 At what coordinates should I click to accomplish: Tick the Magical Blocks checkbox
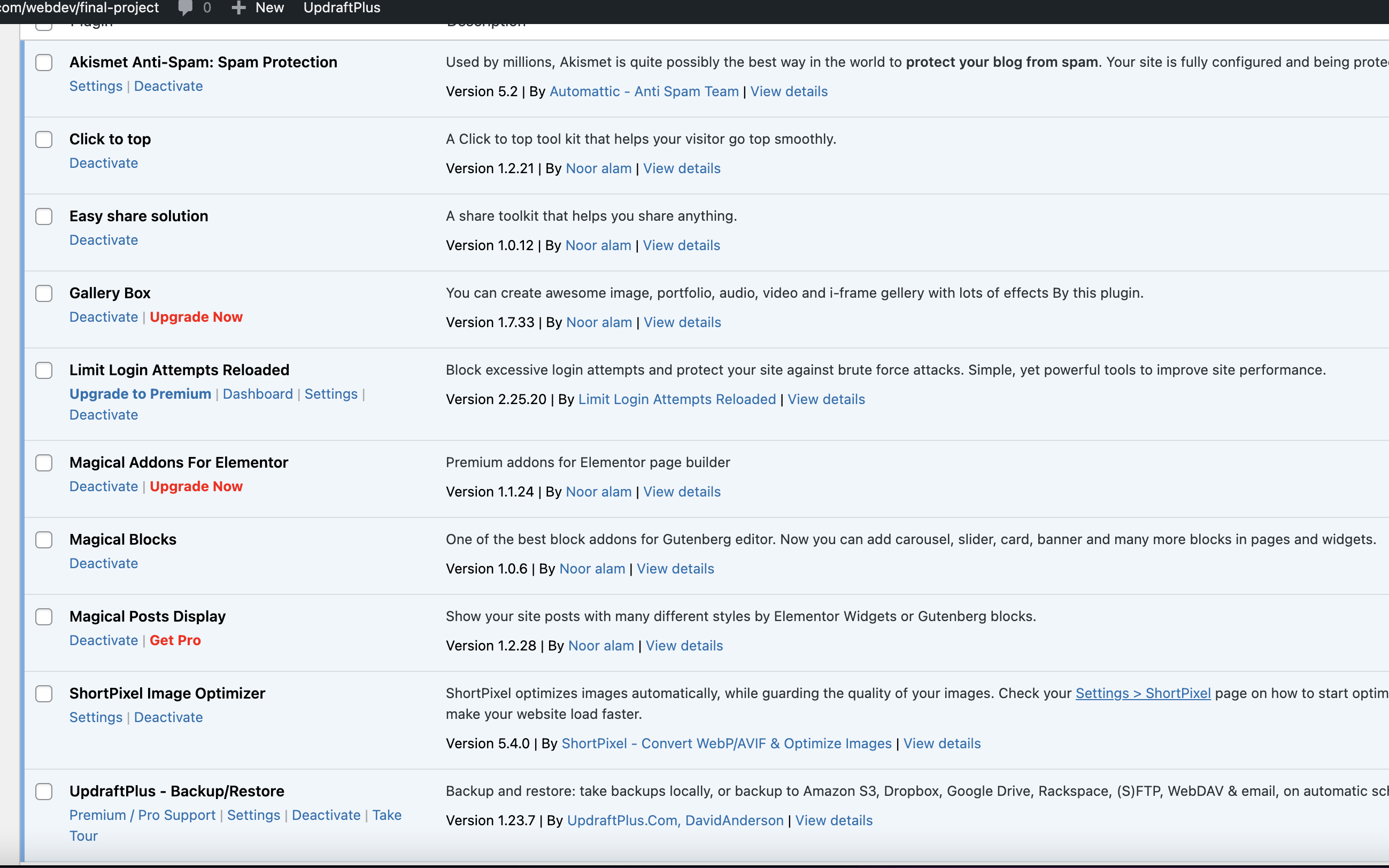[x=44, y=540]
